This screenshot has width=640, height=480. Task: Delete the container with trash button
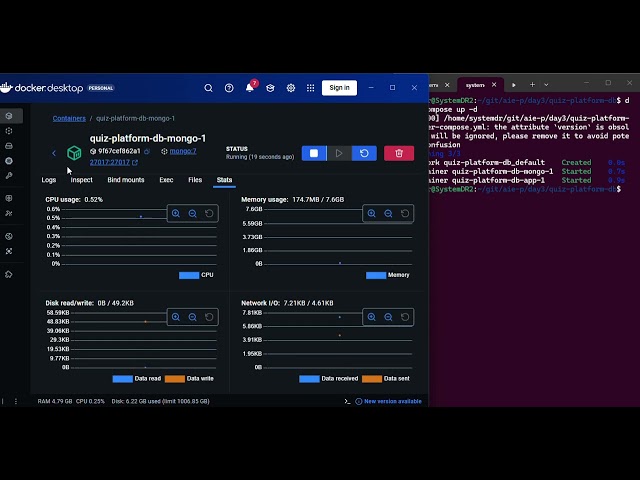399,153
